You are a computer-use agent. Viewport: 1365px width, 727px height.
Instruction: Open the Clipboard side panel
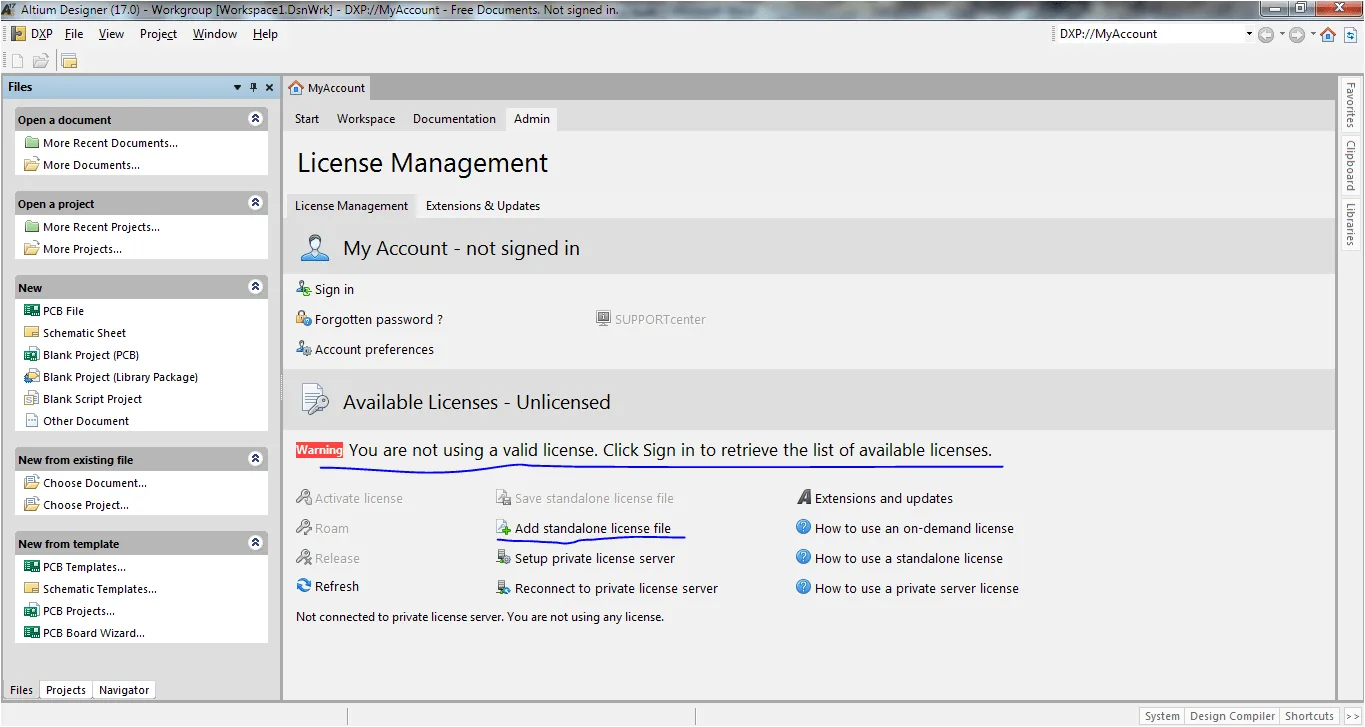point(1350,166)
